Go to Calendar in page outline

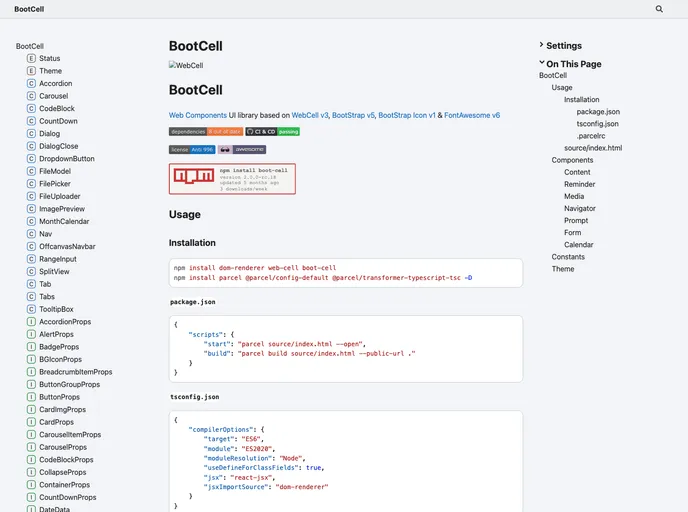[578, 245]
